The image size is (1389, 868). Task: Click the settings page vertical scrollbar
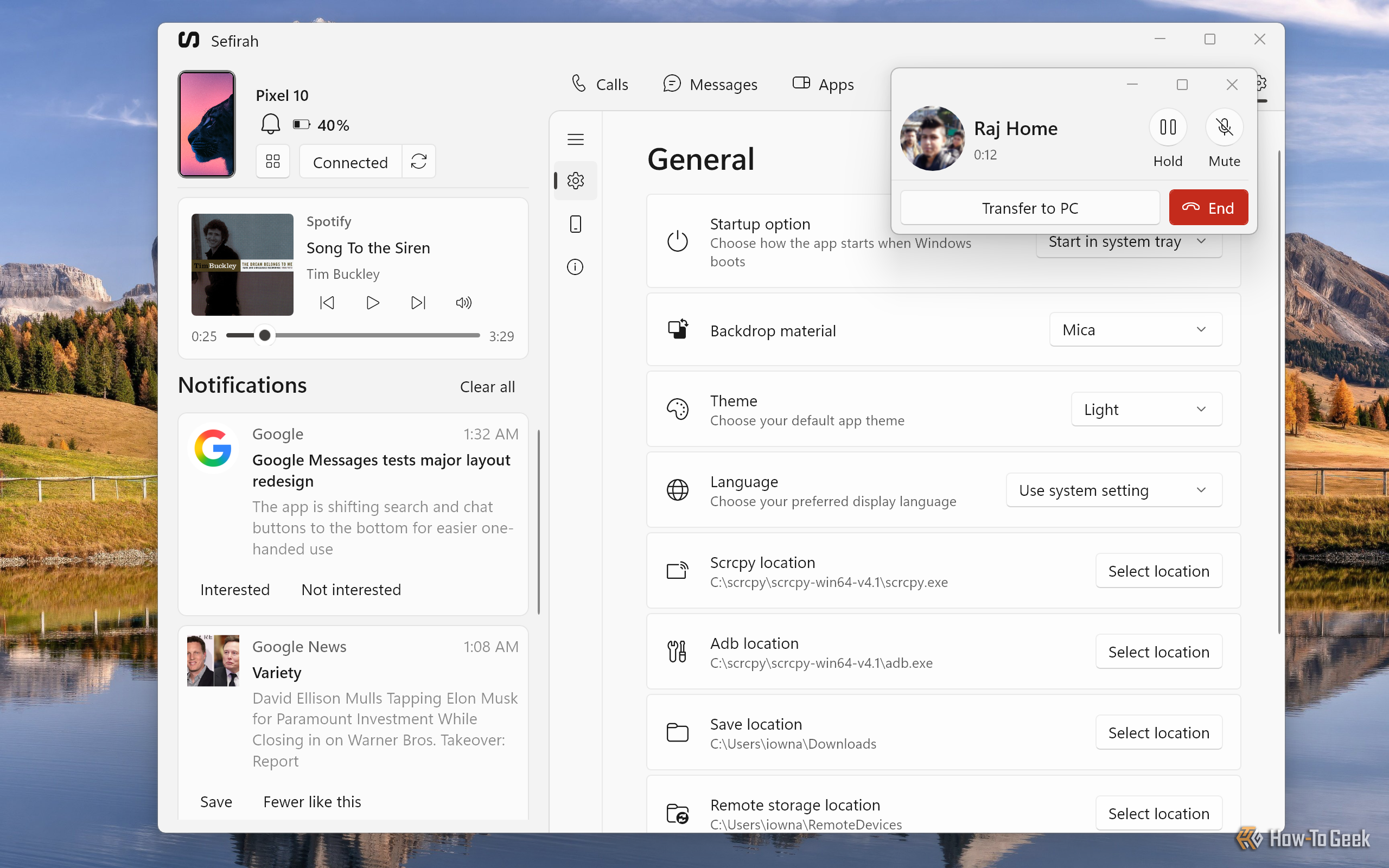point(1279,392)
